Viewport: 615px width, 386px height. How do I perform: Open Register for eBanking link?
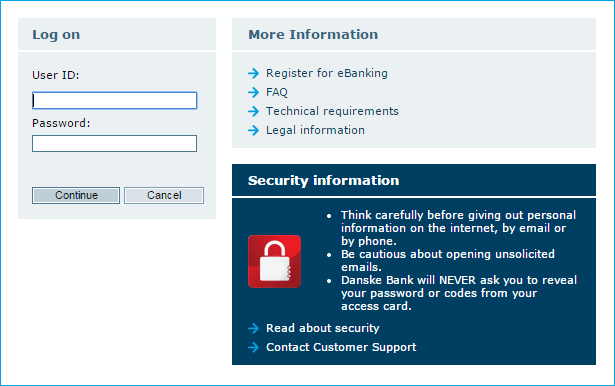point(327,73)
